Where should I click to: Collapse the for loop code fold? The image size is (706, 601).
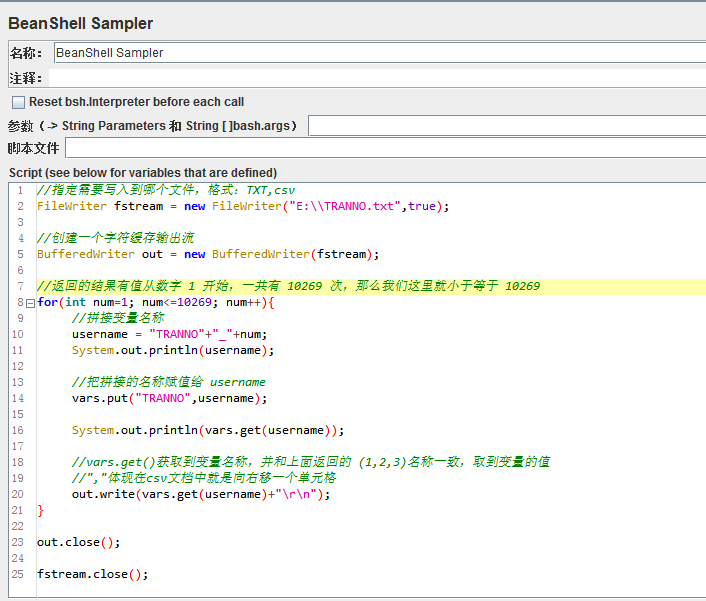click(x=30, y=303)
